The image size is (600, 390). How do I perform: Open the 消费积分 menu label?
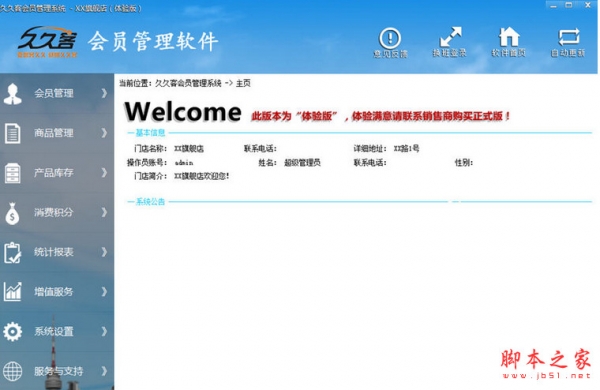54,212
